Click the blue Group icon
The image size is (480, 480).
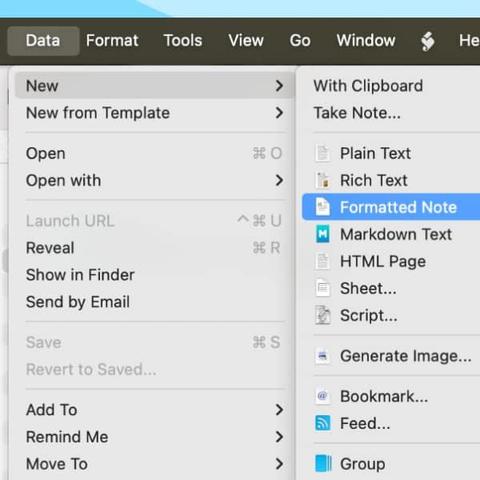pos(323,464)
